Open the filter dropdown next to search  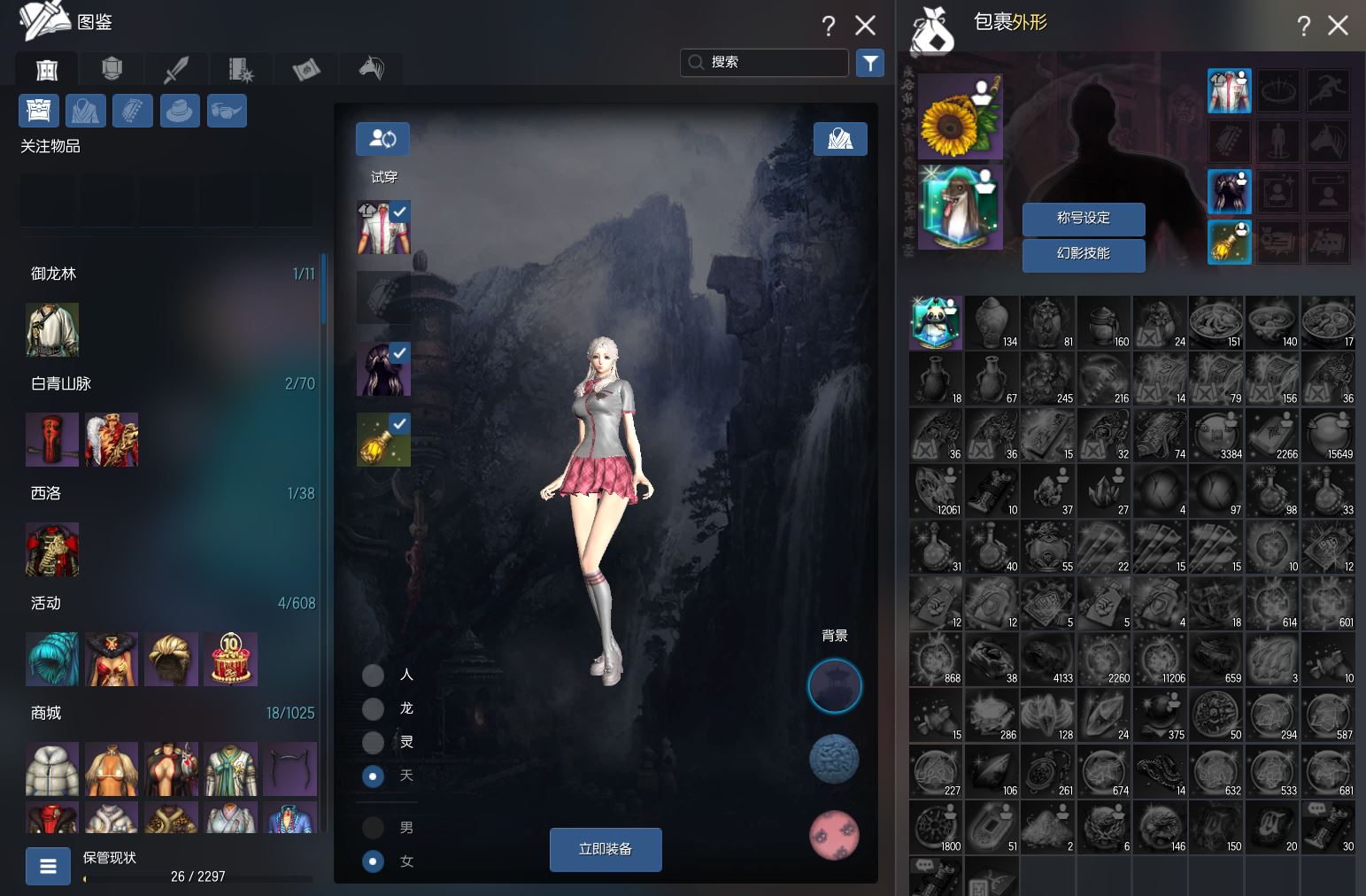click(x=870, y=62)
